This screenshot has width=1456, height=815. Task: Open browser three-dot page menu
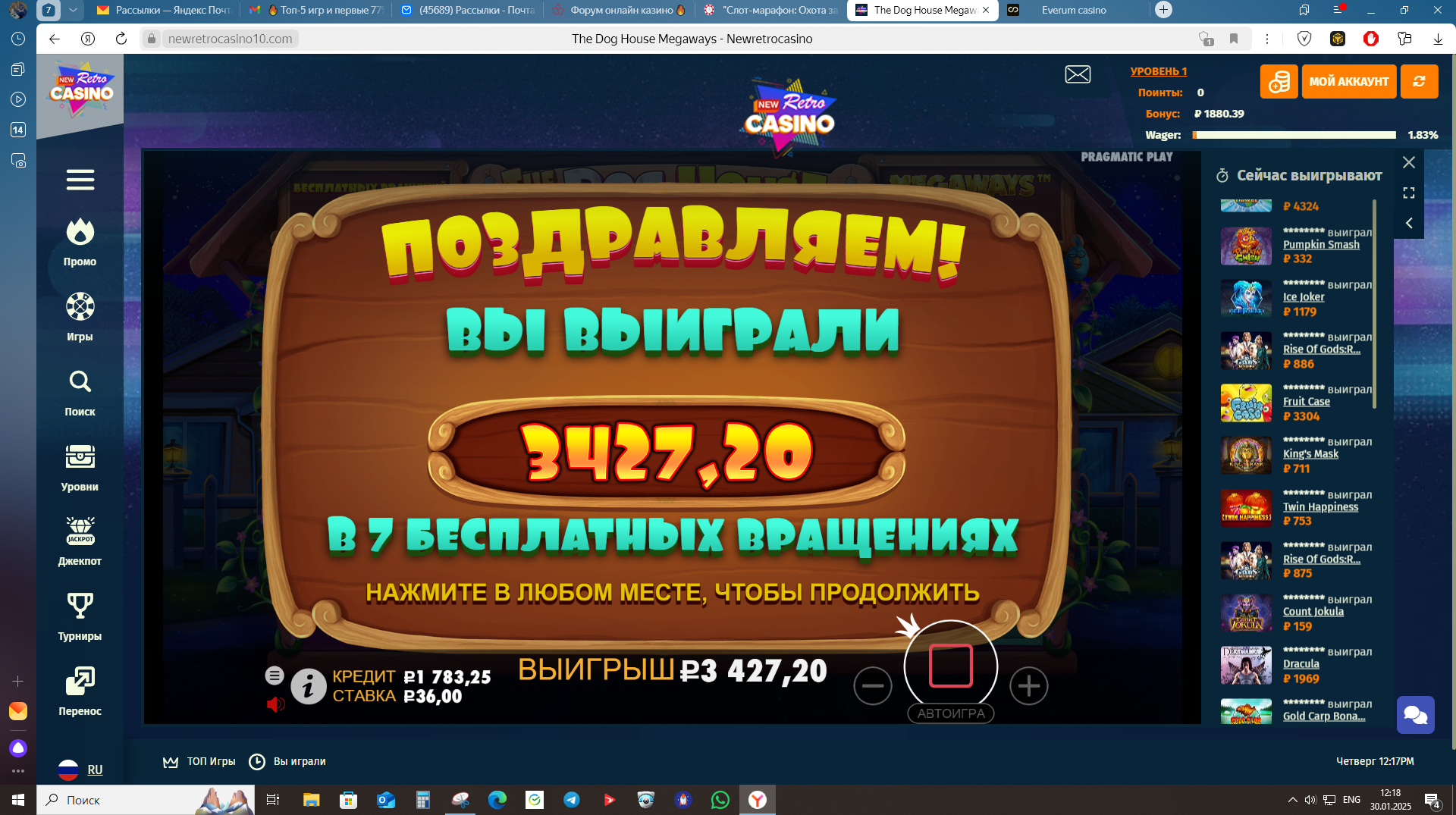1267,39
